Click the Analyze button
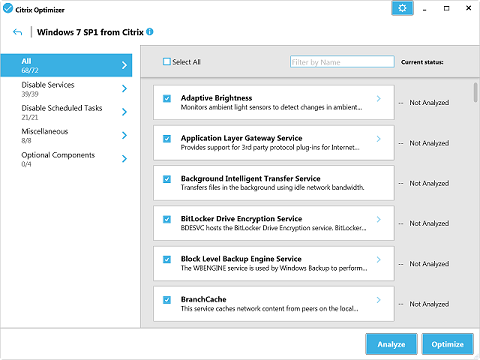This screenshot has width=480, height=360. click(x=391, y=344)
